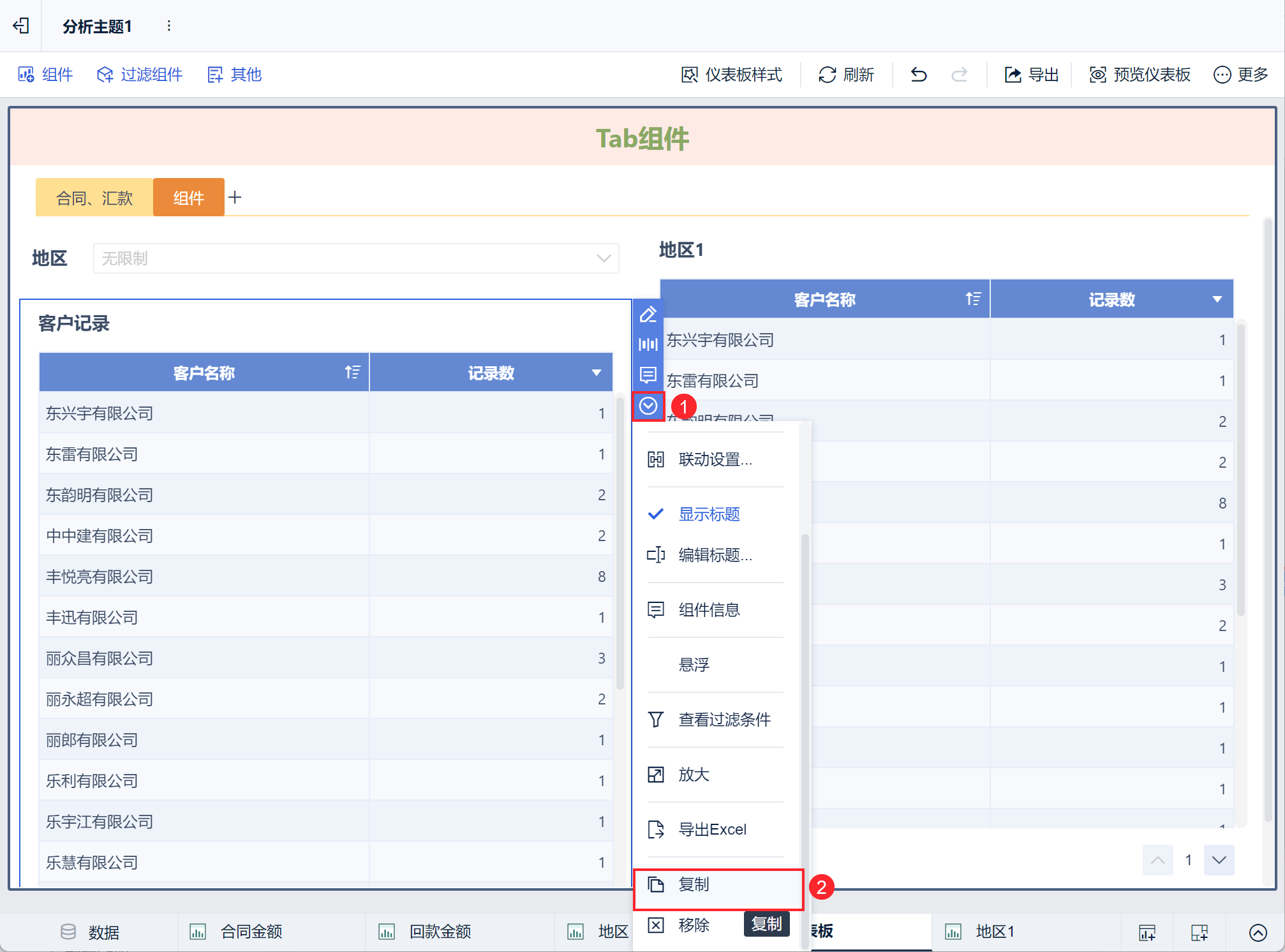The height and width of the screenshot is (952, 1285).
Task: Click the analysis topic three-dot menu
Action: [x=168, y=26]
